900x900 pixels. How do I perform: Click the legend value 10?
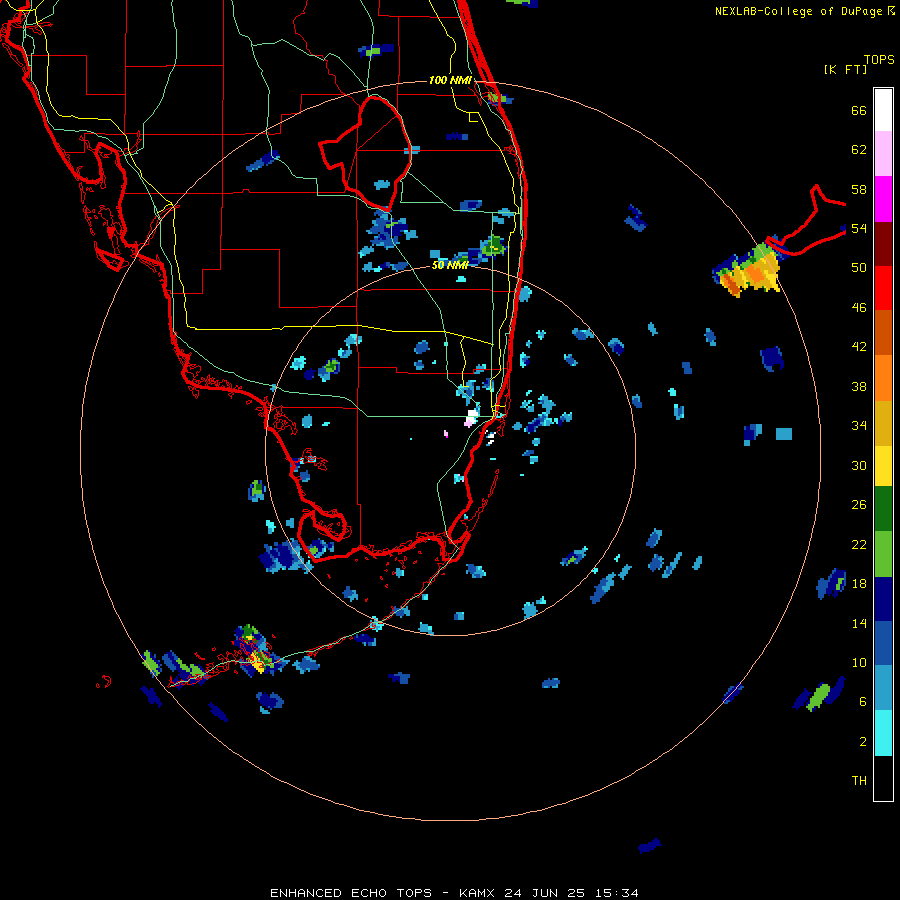(x=859, y=662)
